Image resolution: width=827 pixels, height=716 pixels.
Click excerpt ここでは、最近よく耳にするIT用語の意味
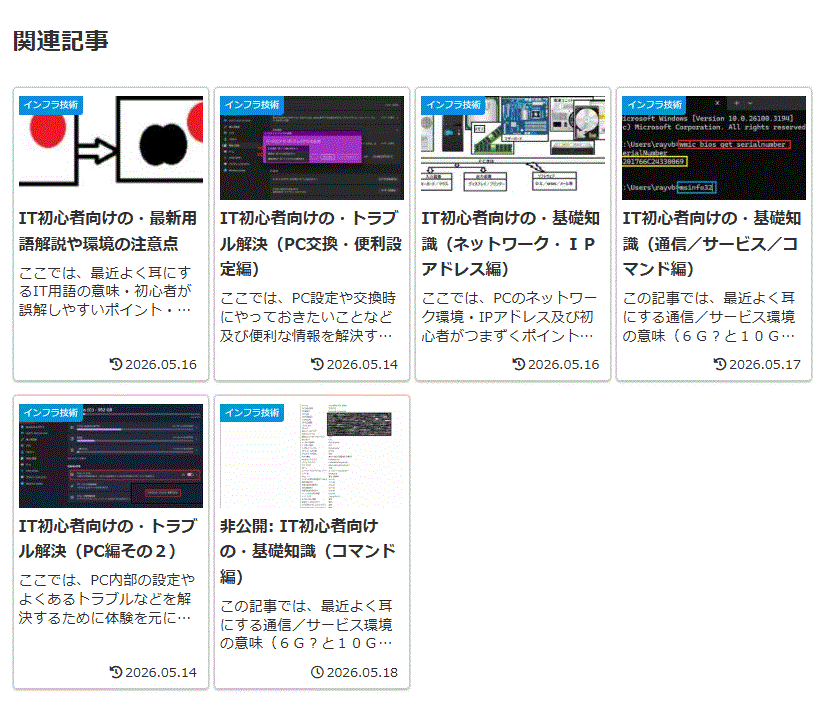point(105,291)
